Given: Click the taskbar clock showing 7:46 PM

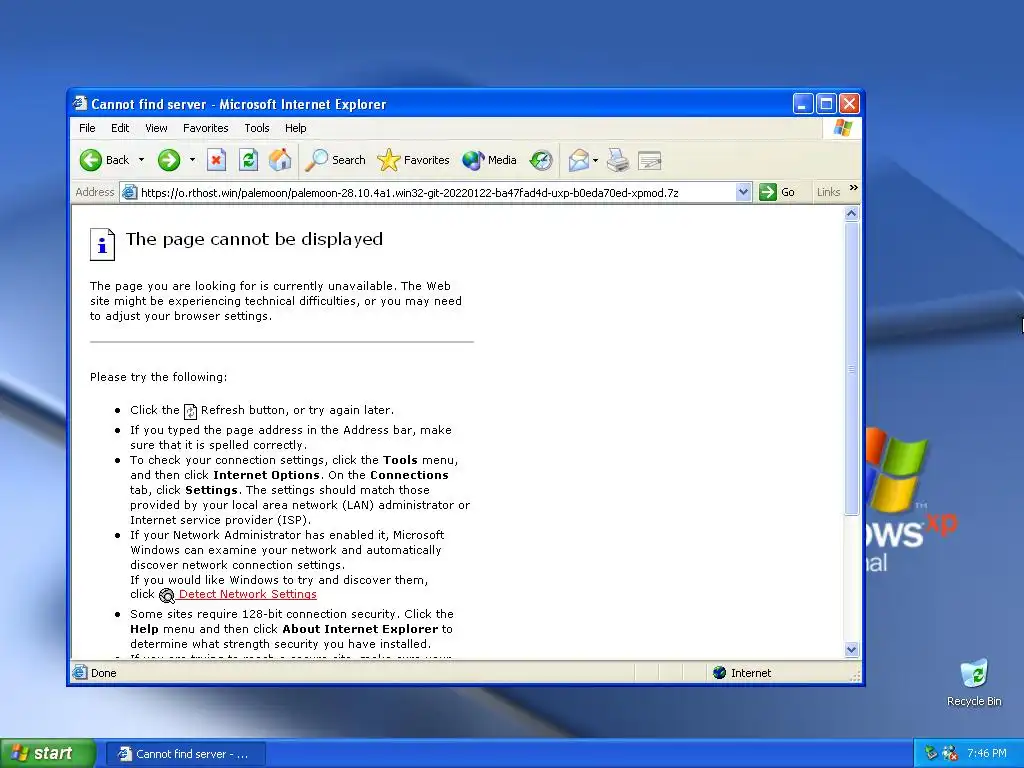Looking at the screenshot, I should [x=987, y=753].
